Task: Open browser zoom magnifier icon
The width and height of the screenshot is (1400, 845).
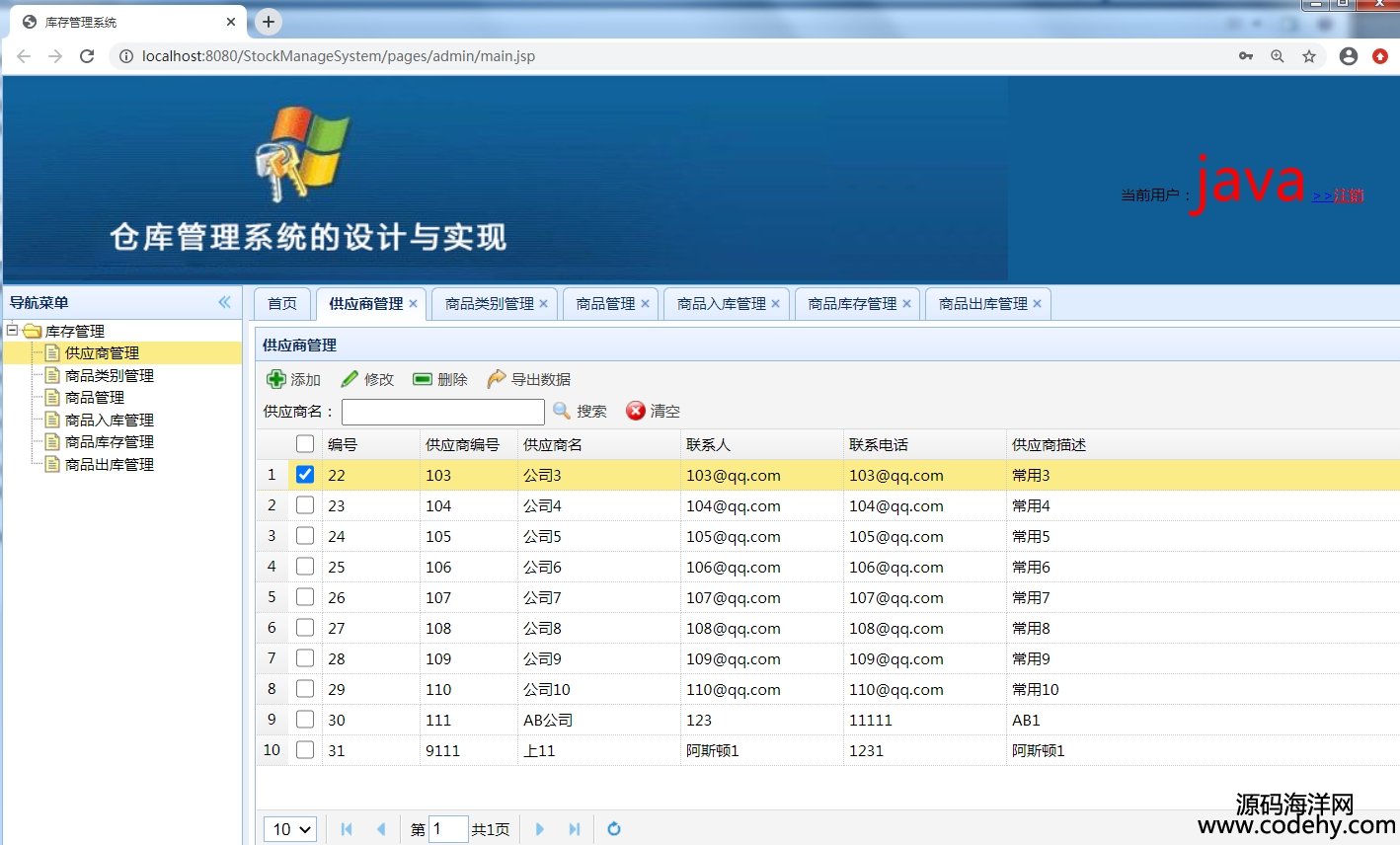Action: click(x=1278, y=56)
